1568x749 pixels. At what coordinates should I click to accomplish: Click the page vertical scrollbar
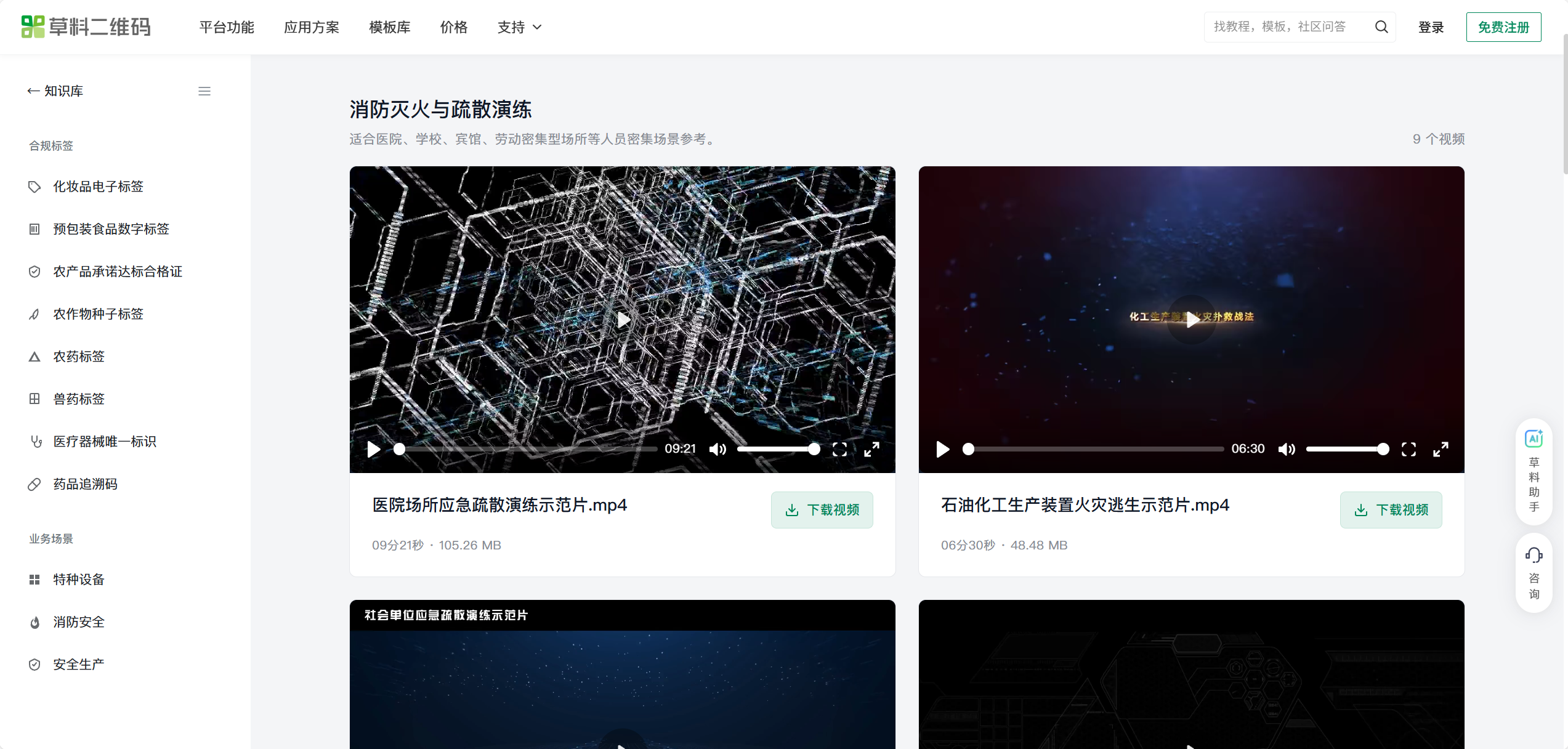(x=1564, y=105)
